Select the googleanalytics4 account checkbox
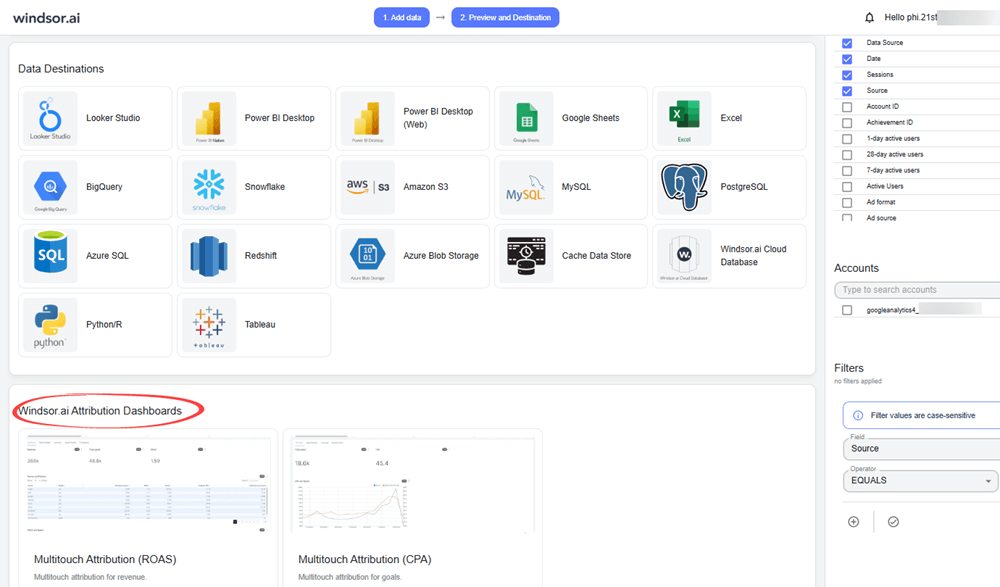1000x587 pixels. point(847,310)
